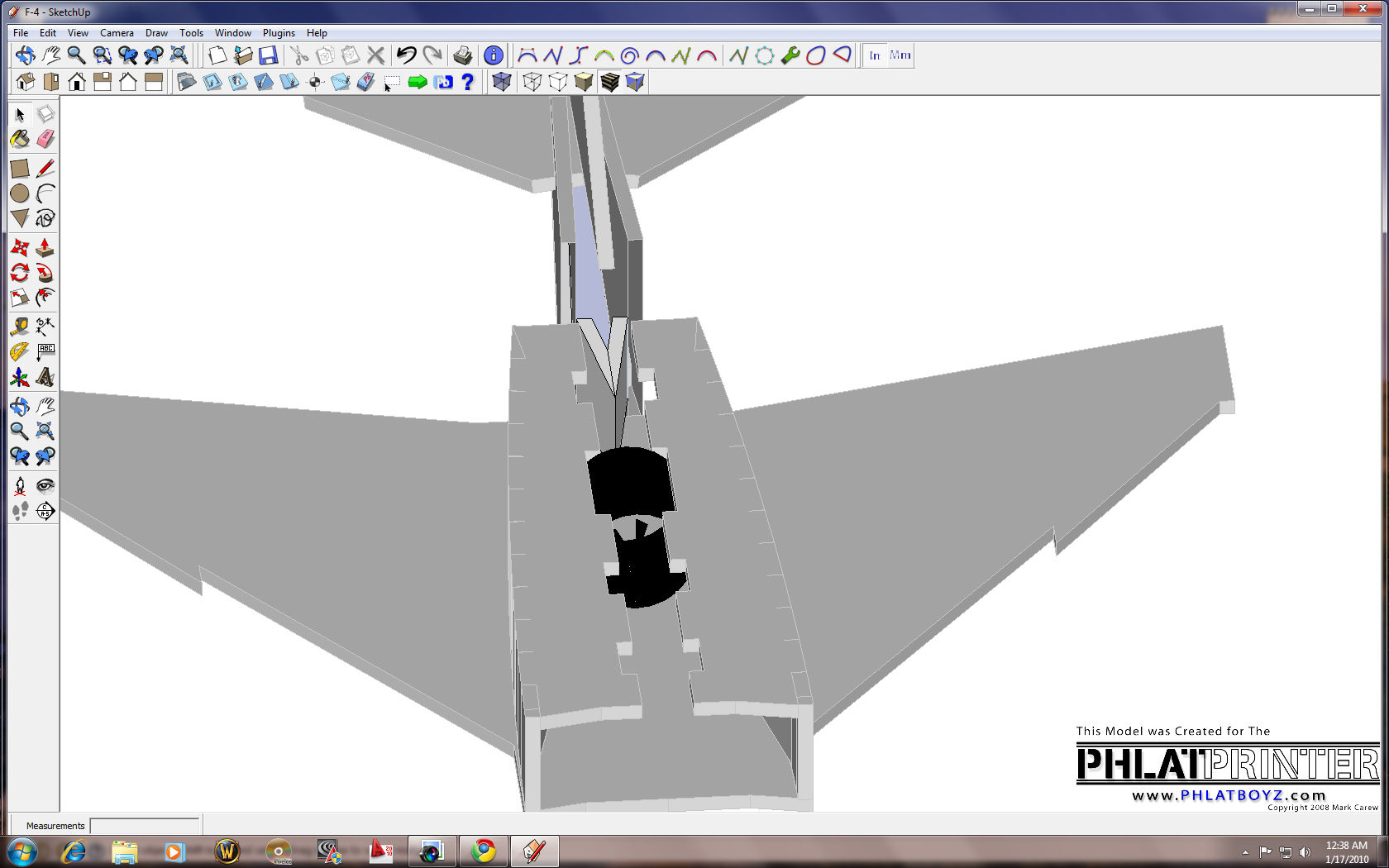
Task: Activate the Push/Pull tool
Action: pos(45,248)
